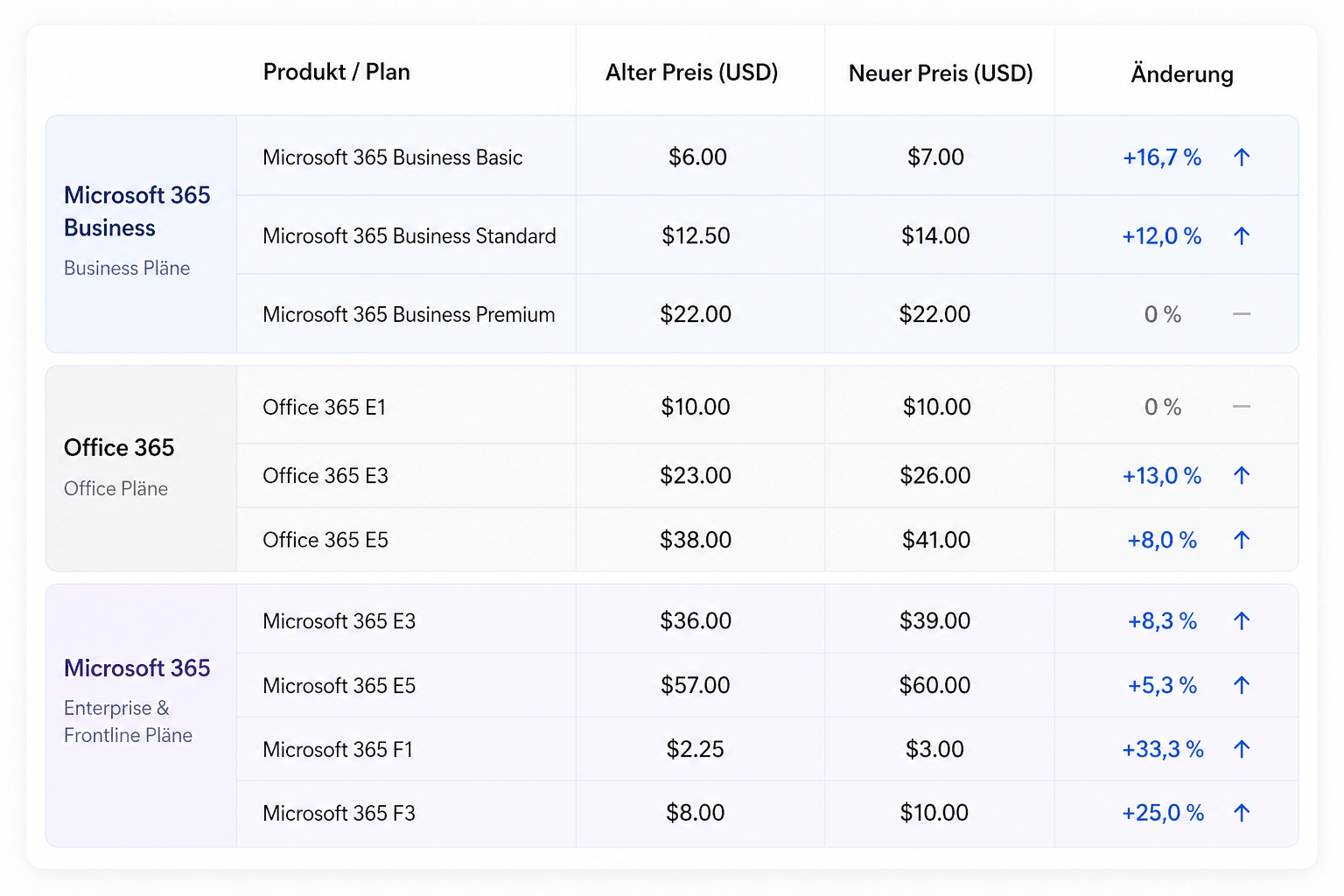The image size is (1344, 896).
Task: Click the Office Pläne subtitle
Action: coord(115,488)
